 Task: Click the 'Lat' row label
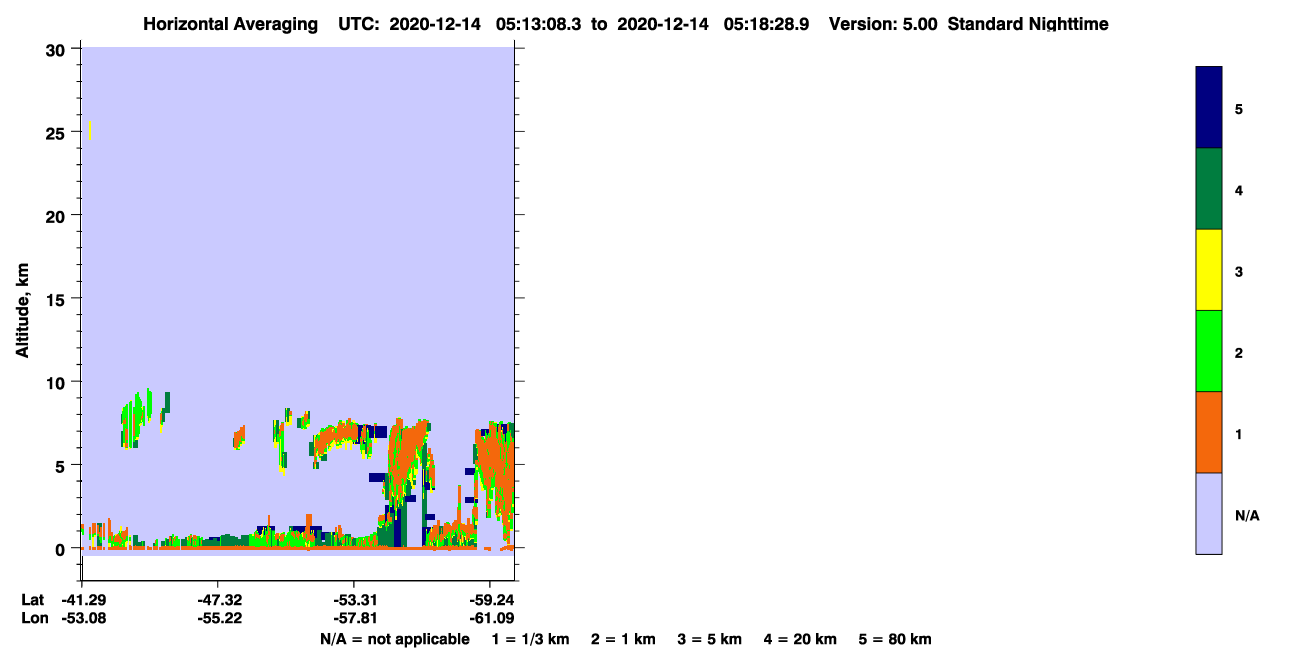point(32,600)
